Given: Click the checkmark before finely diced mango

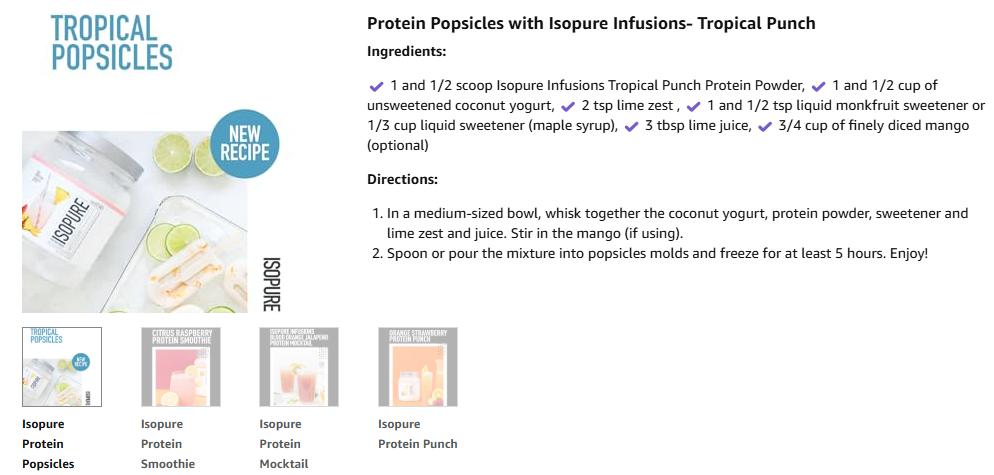Looking at the screenshot, I should [766, 126].
